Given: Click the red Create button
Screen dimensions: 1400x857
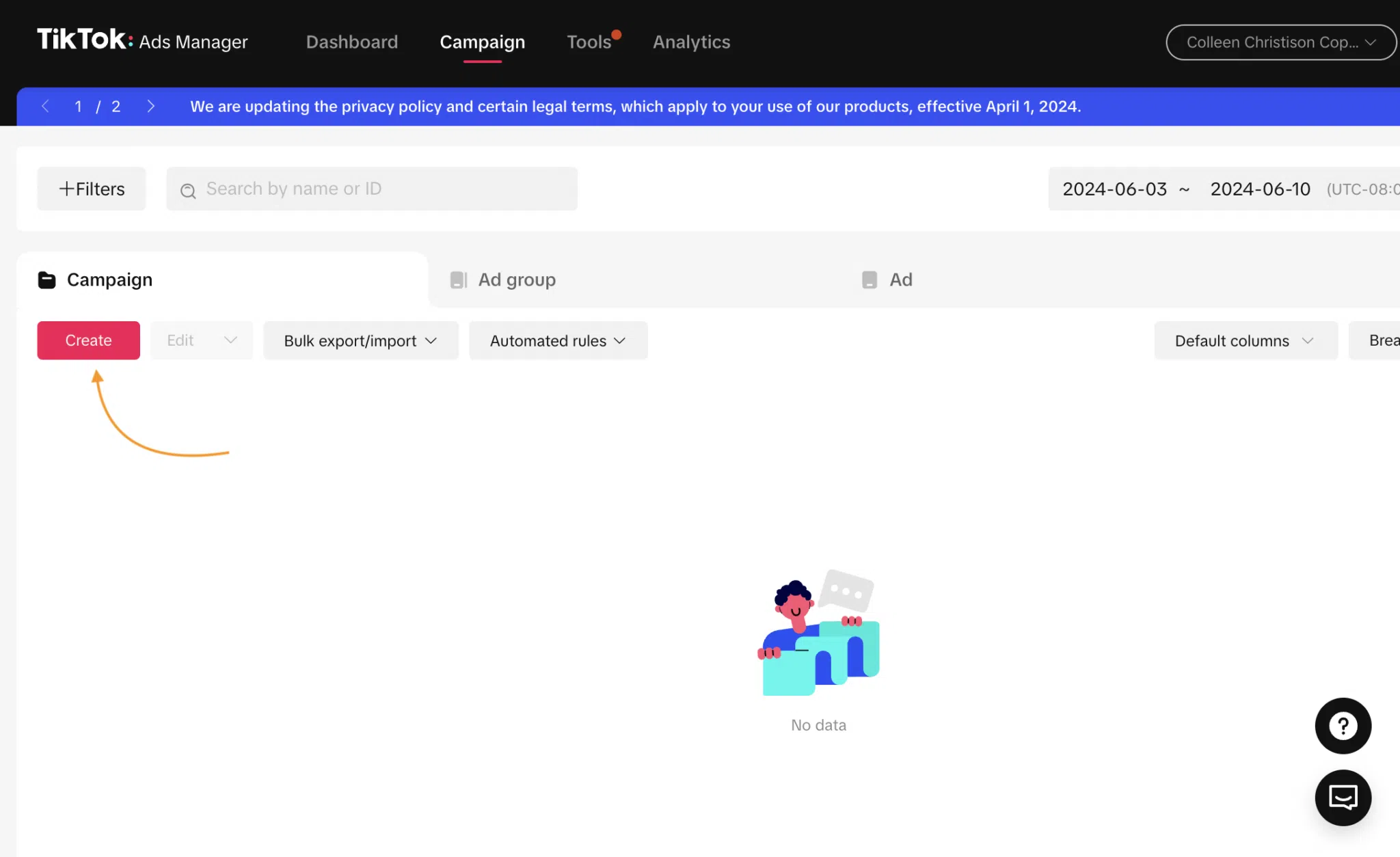Looking at the screenshot, I should pos(88,340).
